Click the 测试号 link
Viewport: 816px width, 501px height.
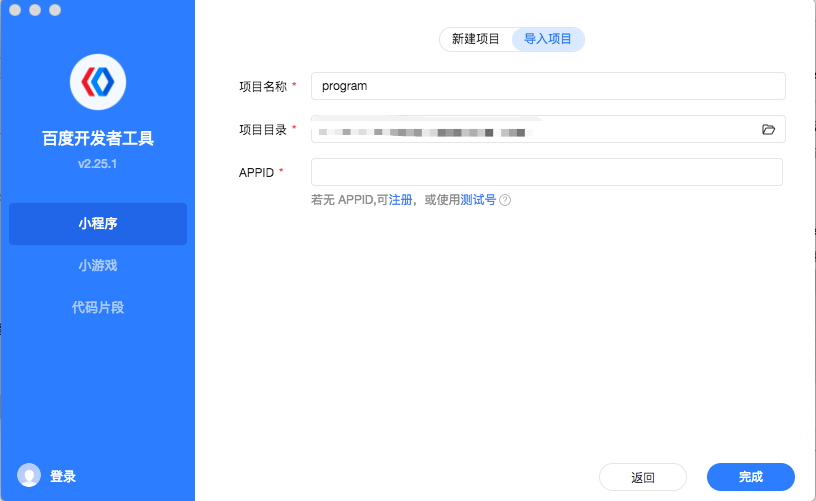tap(478, 200)
